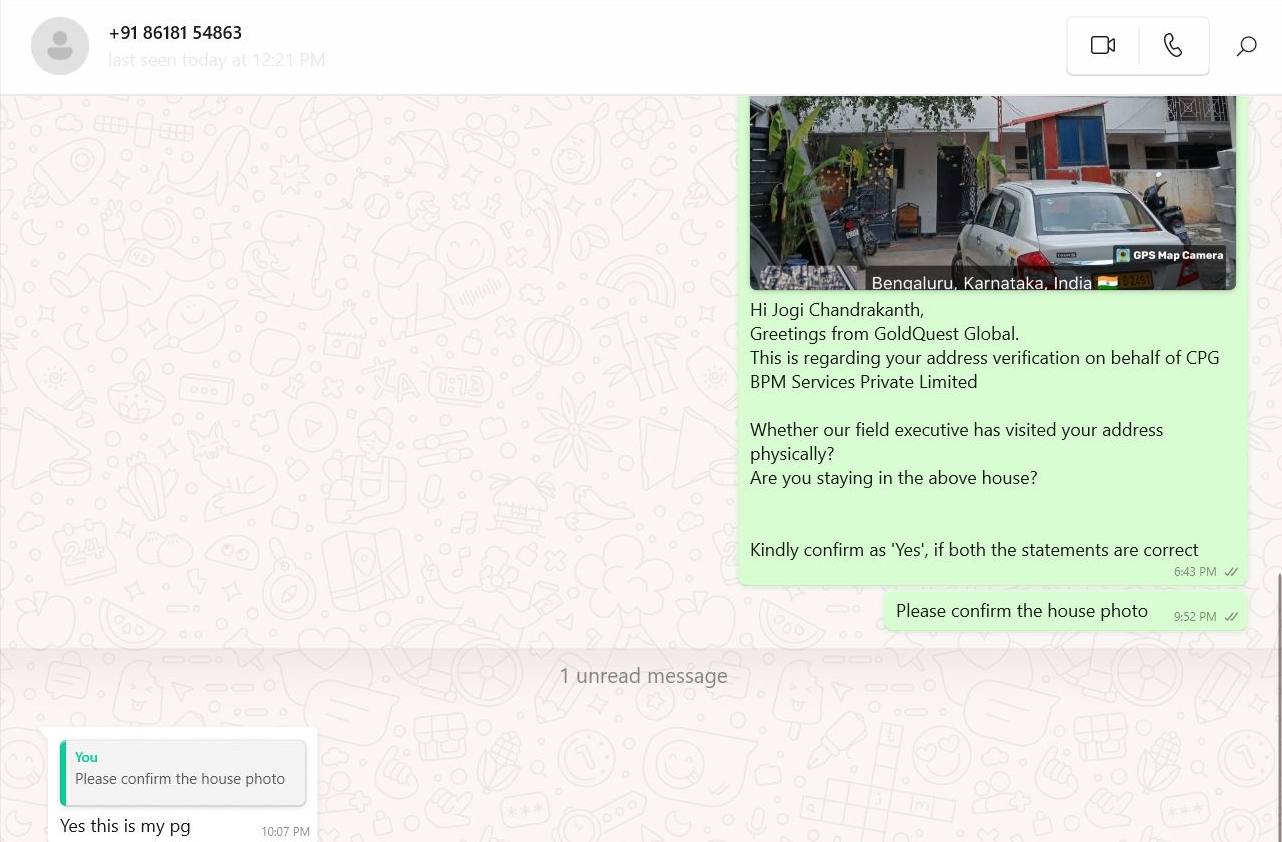Start a video call with the contact
This screenshot has height=842, width=1282.
coord(1102,46)
